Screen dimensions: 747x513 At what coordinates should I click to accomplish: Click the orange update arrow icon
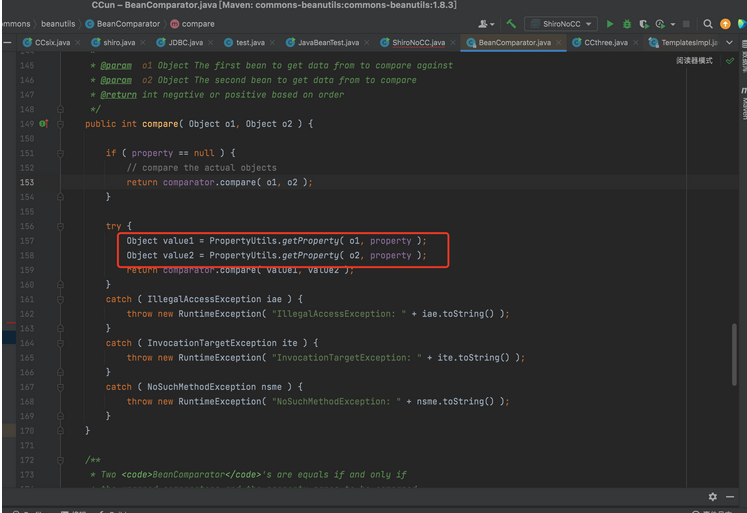[x=725, y=24]
